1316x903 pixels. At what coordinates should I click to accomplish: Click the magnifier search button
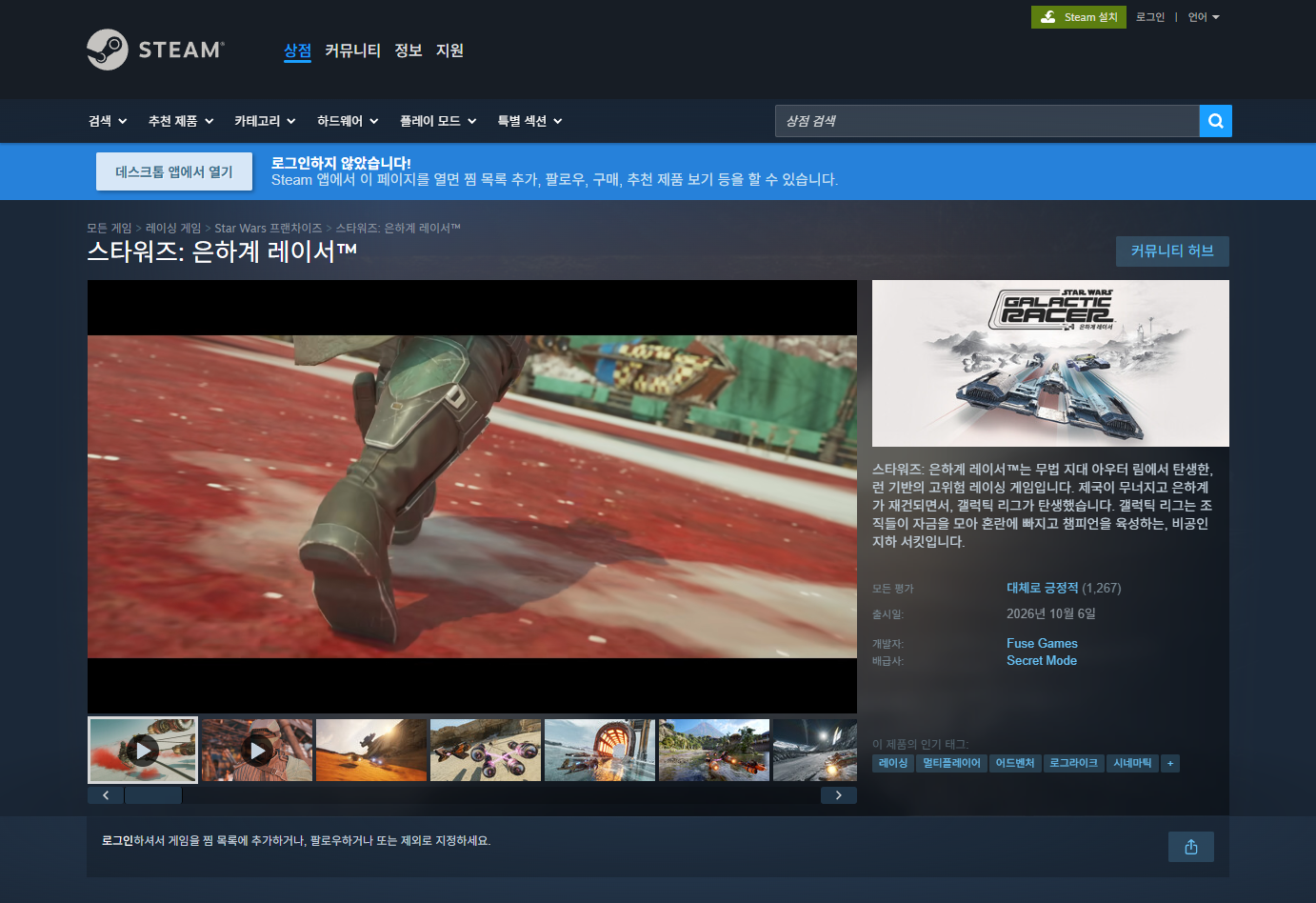(x=1215, y=121)
